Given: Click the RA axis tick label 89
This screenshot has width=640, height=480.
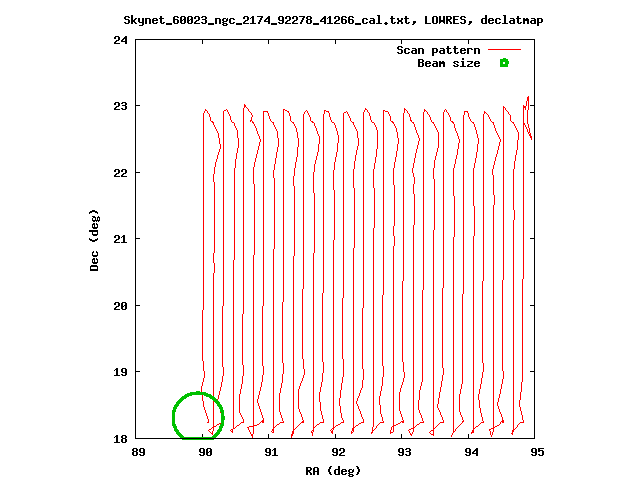Looking at the screenshot, I should (138, 452).
